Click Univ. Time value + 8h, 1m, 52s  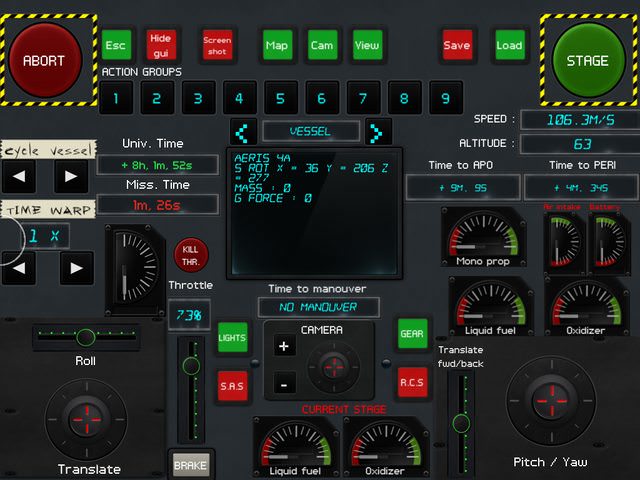tap(158, 165)
